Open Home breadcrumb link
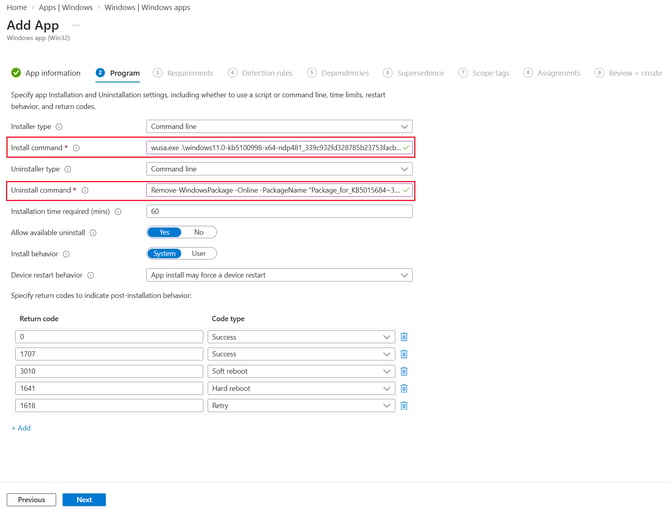This screenshot has height=513, width=670. (17, 8)
